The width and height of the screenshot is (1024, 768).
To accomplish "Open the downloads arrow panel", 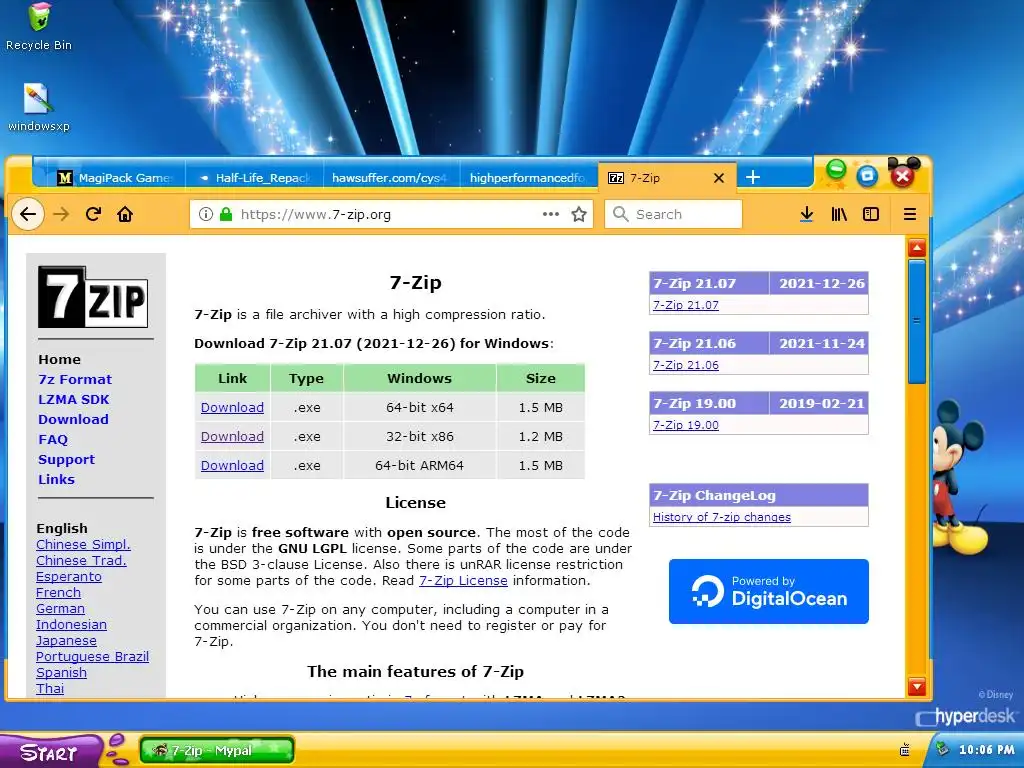I will pos(807,214).
